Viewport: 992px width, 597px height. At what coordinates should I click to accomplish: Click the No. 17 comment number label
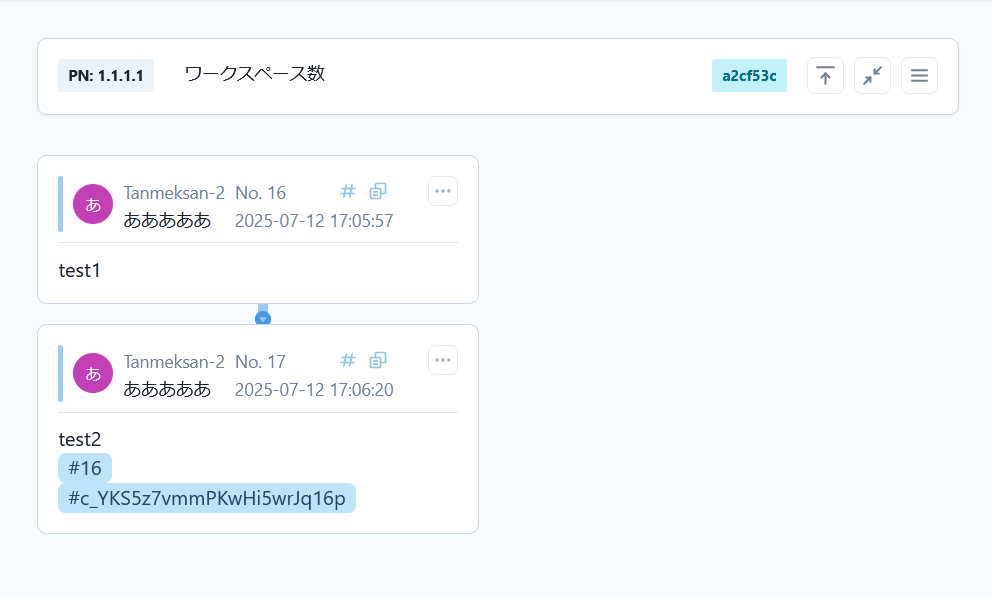coord(260,361)
